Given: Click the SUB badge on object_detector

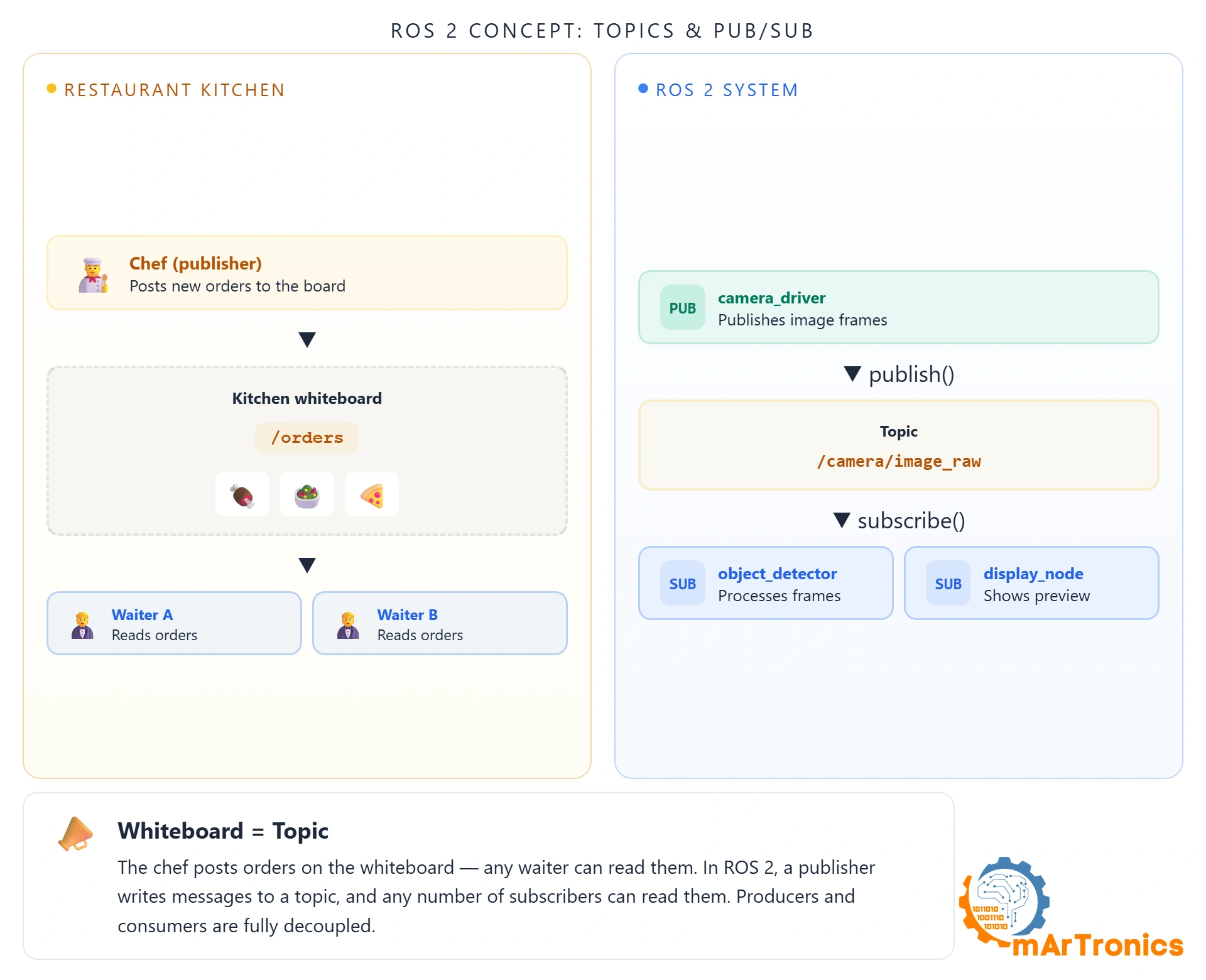Looking at the screenshot, I should tap(683, 584).
